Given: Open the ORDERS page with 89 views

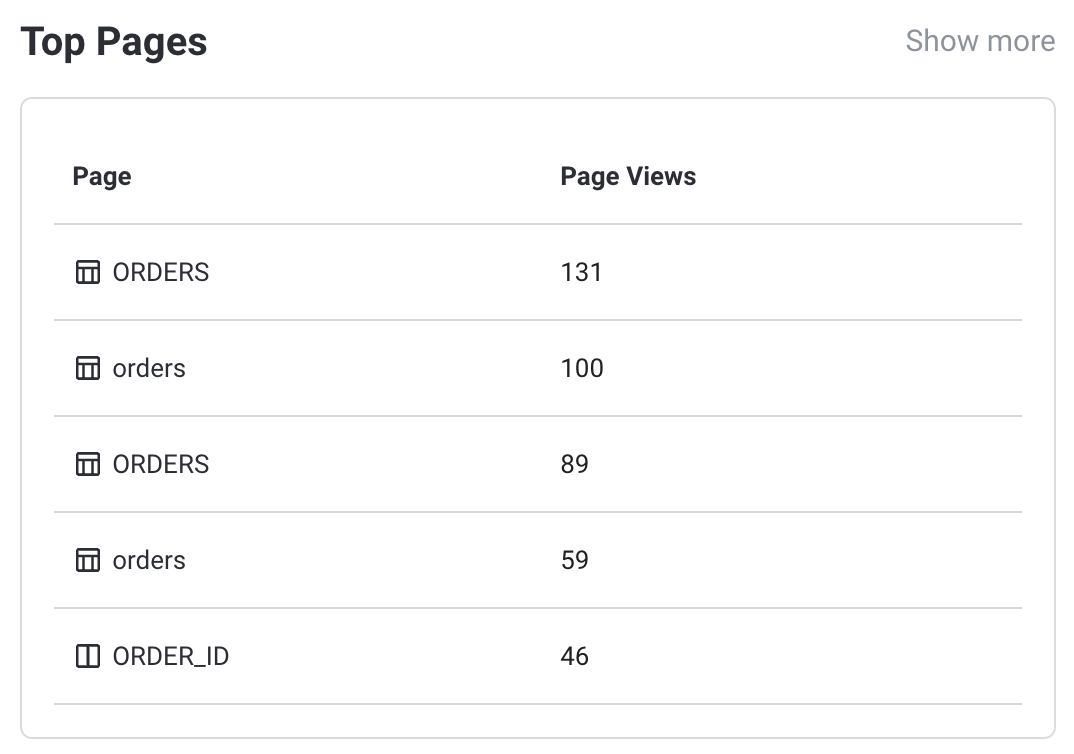Looking at the screenshot, I should pyautogui.click(x=161, y=464).
